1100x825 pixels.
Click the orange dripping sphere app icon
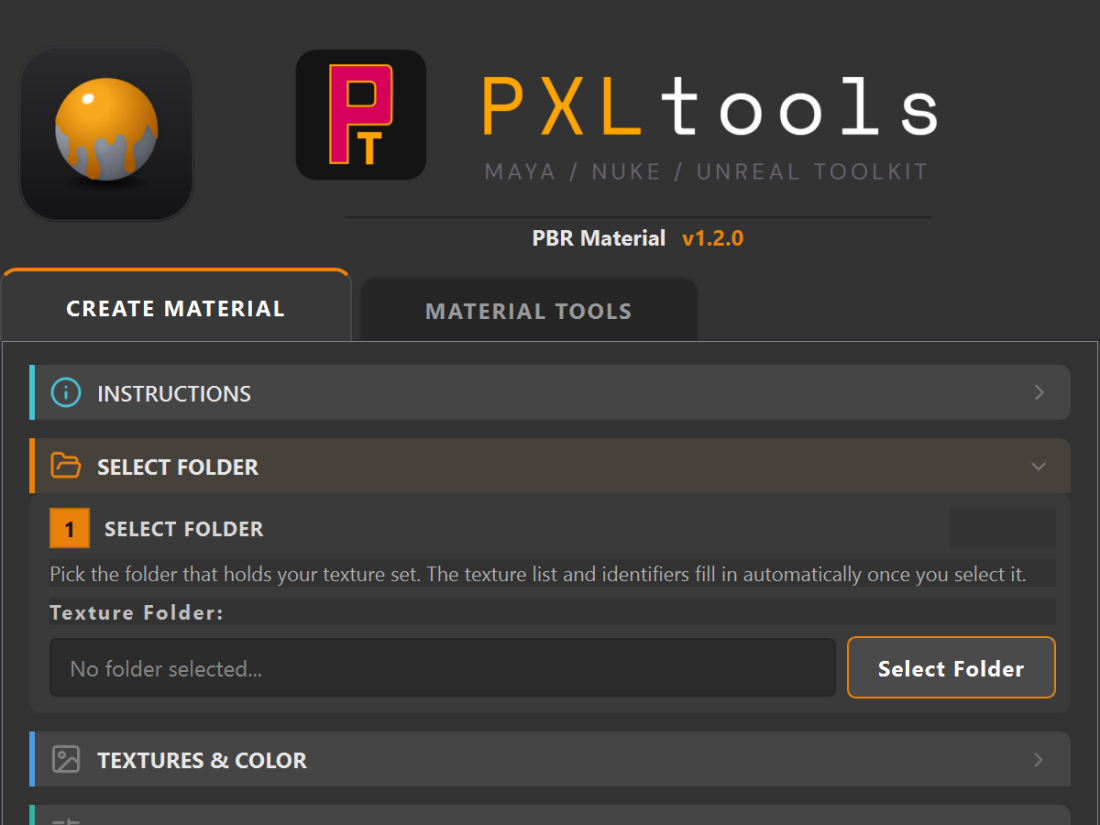coord(106,133)
